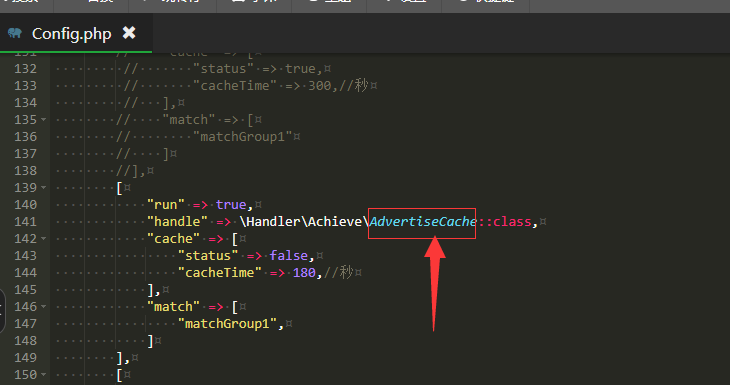Click line number 137 in gutter
The height and width of the screenshot is (385, 730).
point(25,154)
